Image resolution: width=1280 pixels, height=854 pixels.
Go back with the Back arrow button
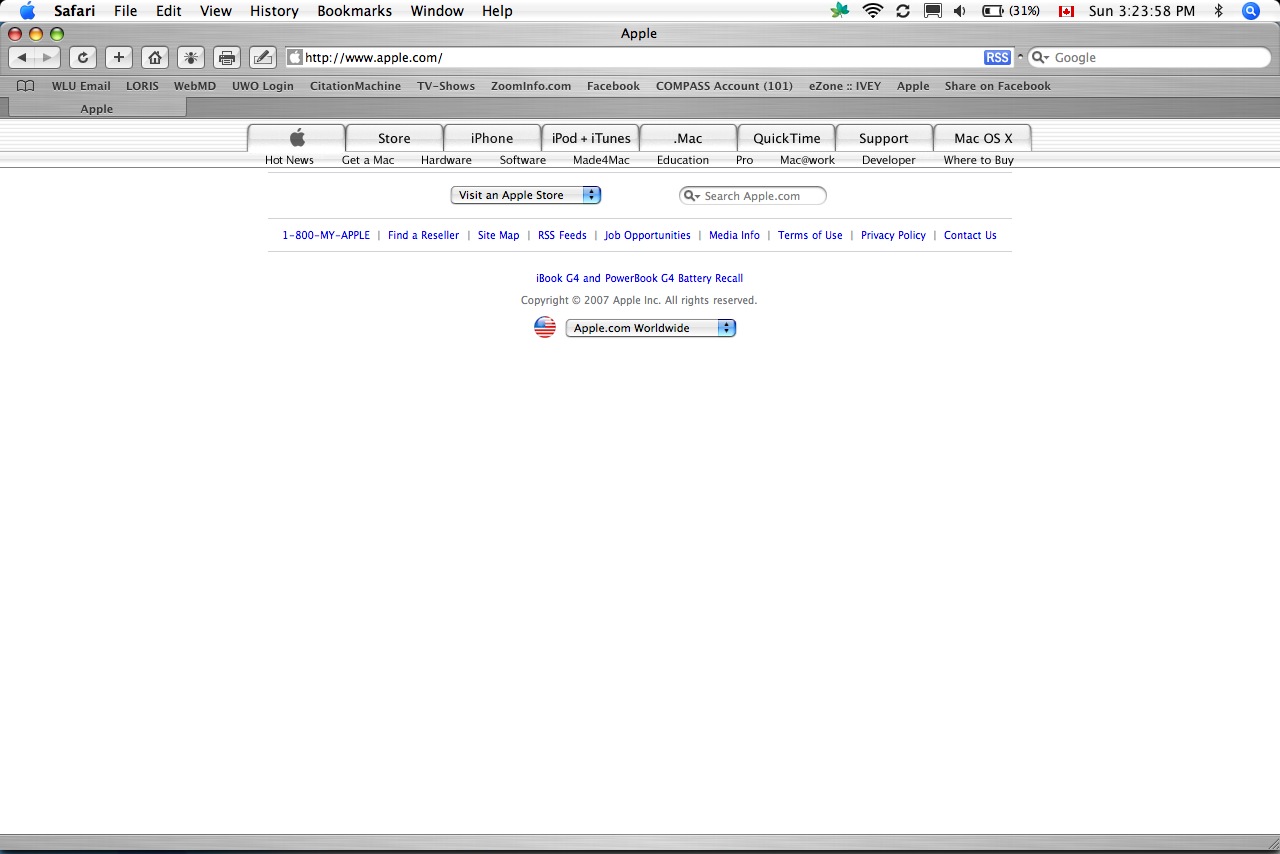tap(22, 57)
